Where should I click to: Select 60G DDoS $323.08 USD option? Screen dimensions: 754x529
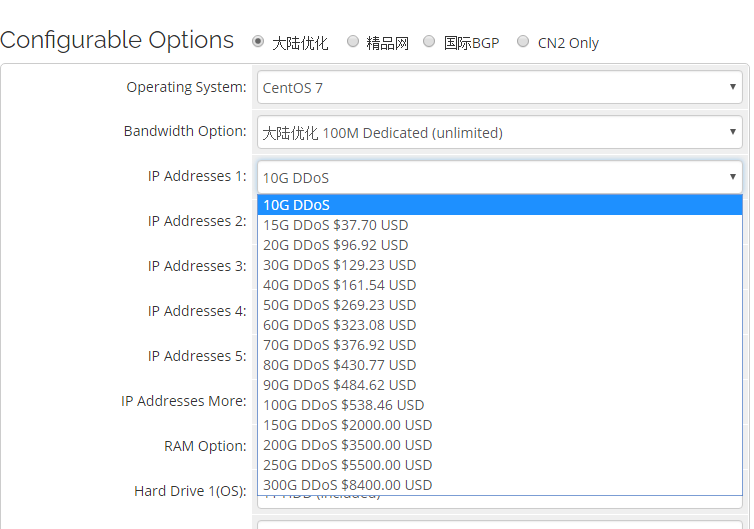(499, 325)
